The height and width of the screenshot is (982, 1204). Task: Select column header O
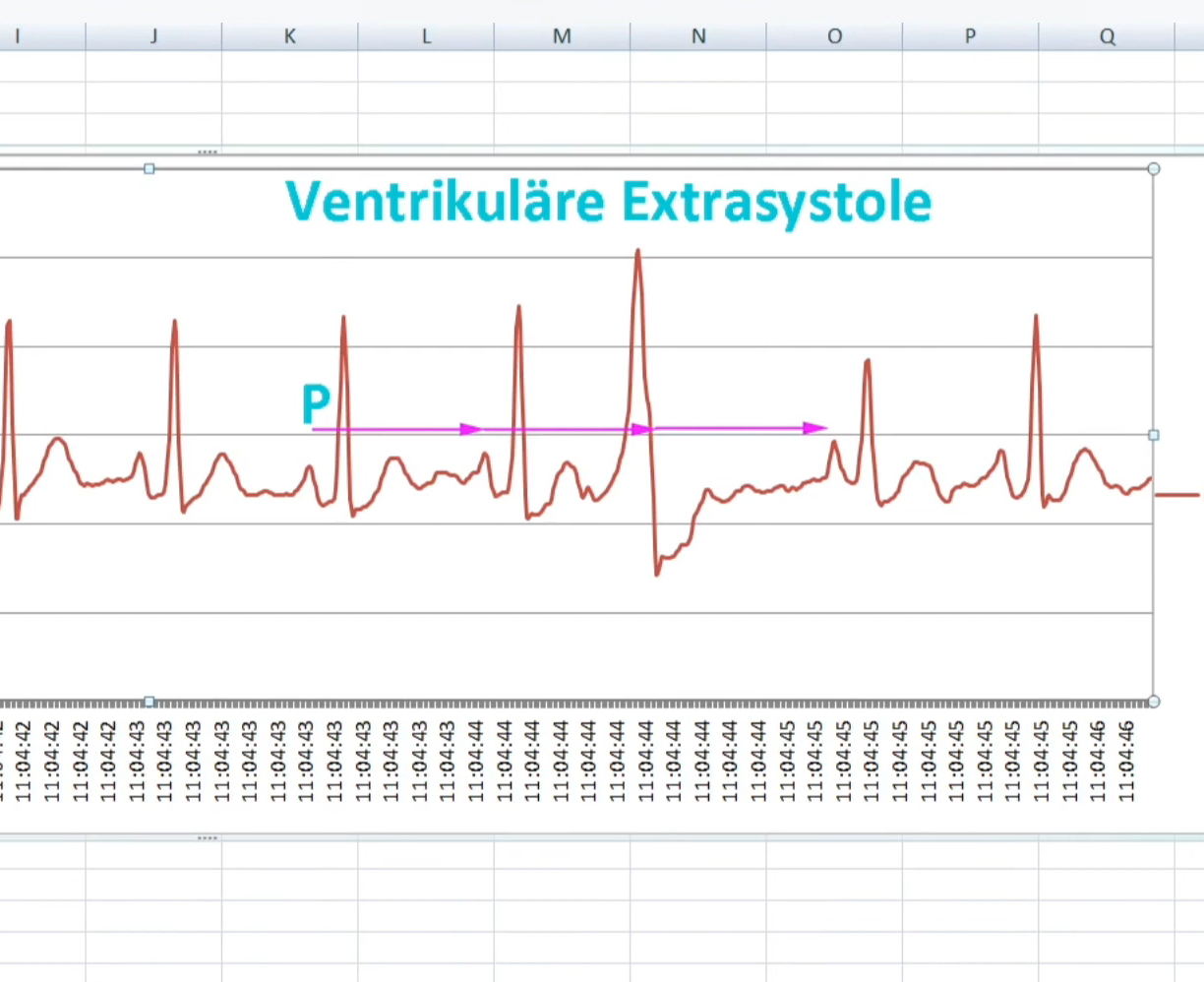click(x=834, y=36)
